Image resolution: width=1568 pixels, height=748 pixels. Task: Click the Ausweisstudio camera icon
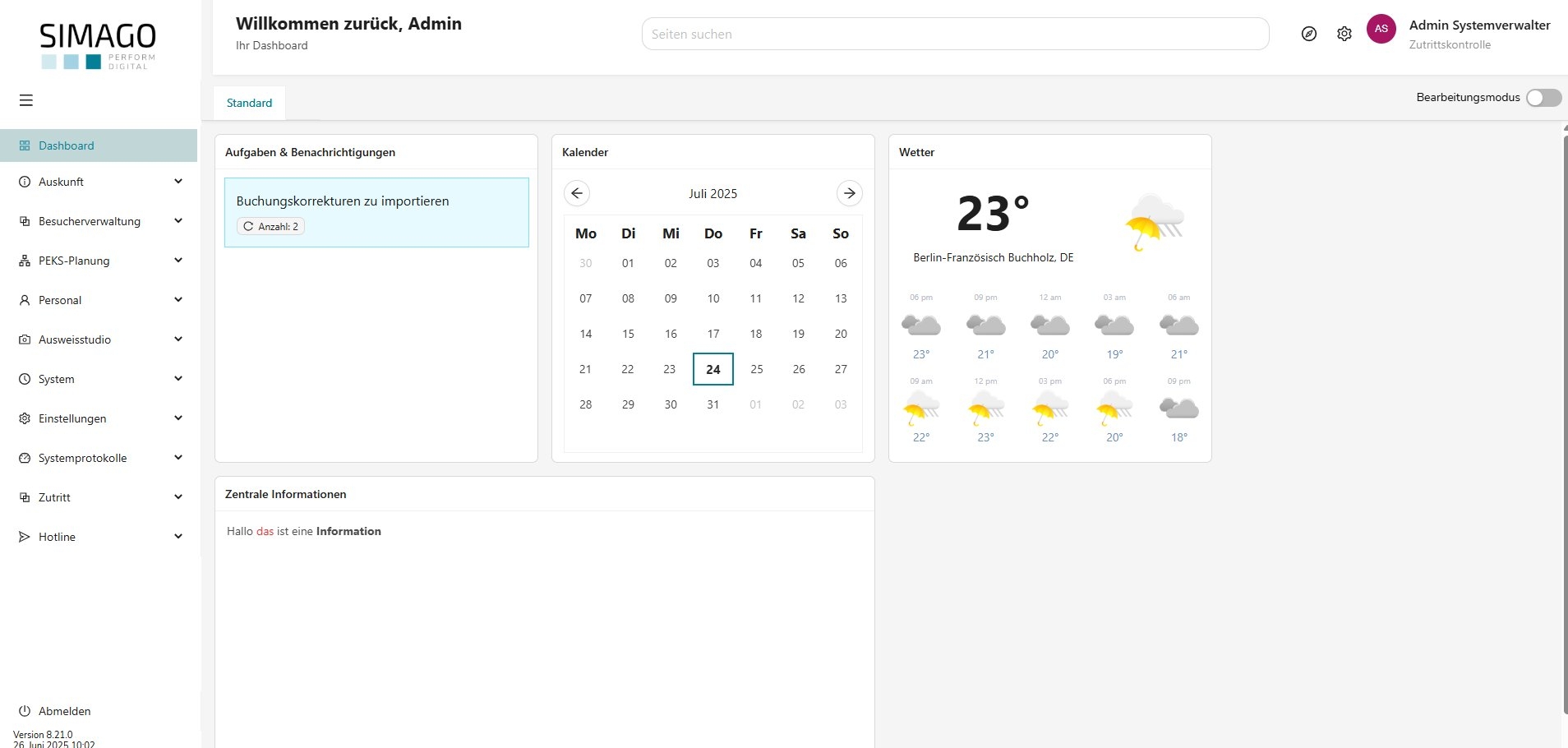click(x=25, y=339)
